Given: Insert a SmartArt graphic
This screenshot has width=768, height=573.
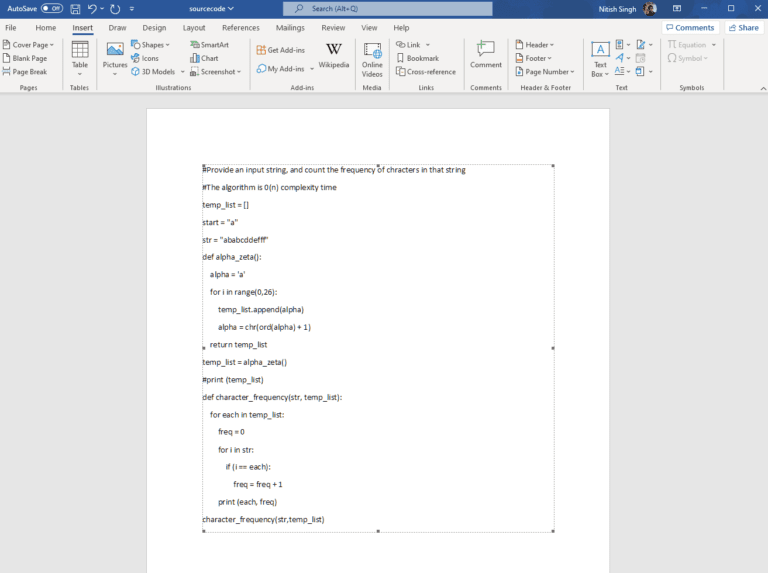Looking at the screenshot, I should click(208, 45).
